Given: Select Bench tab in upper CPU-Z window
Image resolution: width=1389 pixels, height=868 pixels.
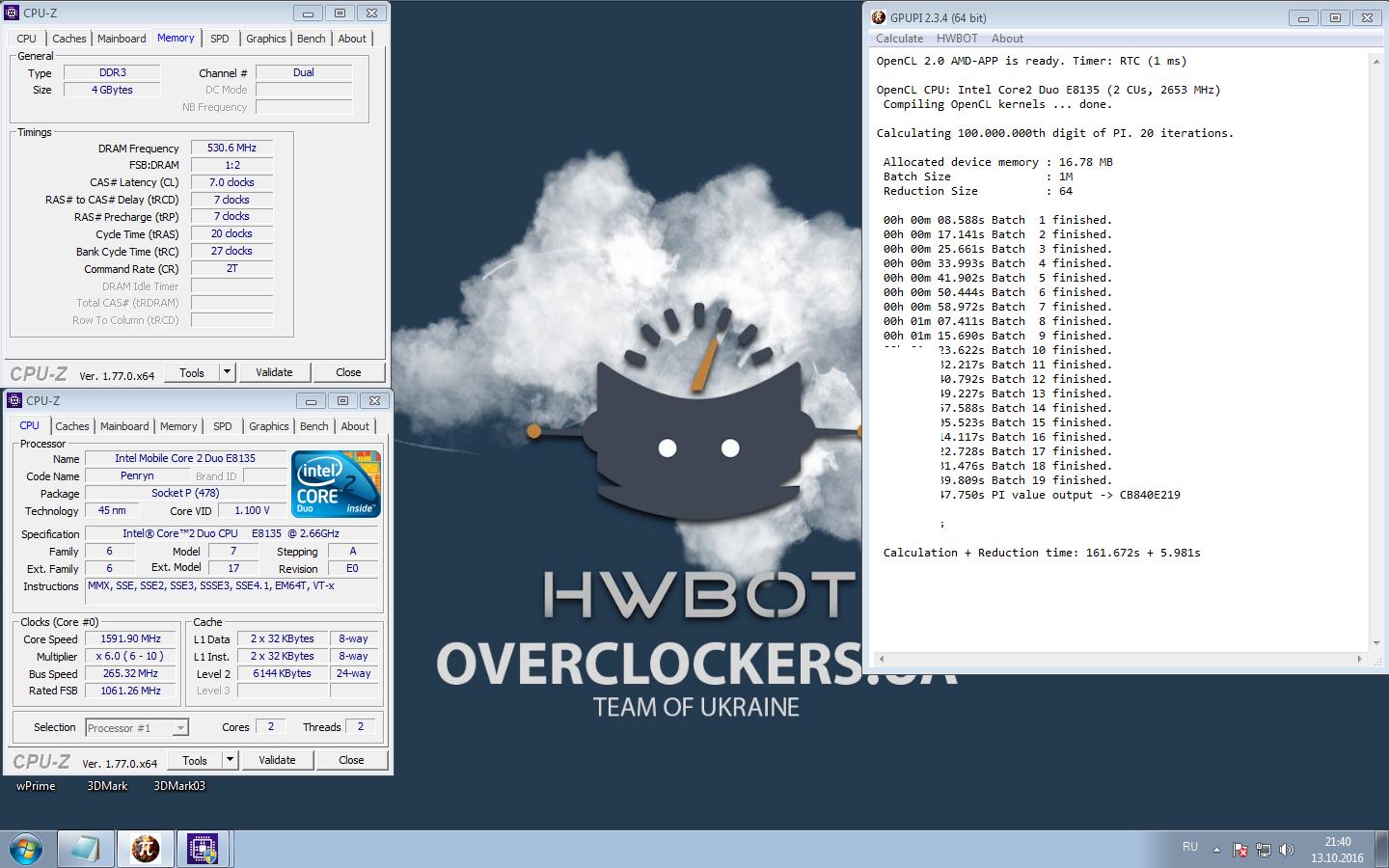Looking at the screenshot, I should click(312, 39).
